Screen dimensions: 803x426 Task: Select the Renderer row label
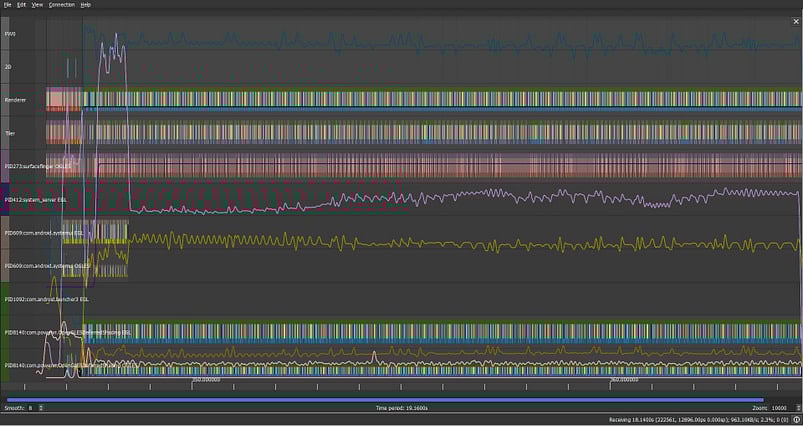[x=15, y=100]
